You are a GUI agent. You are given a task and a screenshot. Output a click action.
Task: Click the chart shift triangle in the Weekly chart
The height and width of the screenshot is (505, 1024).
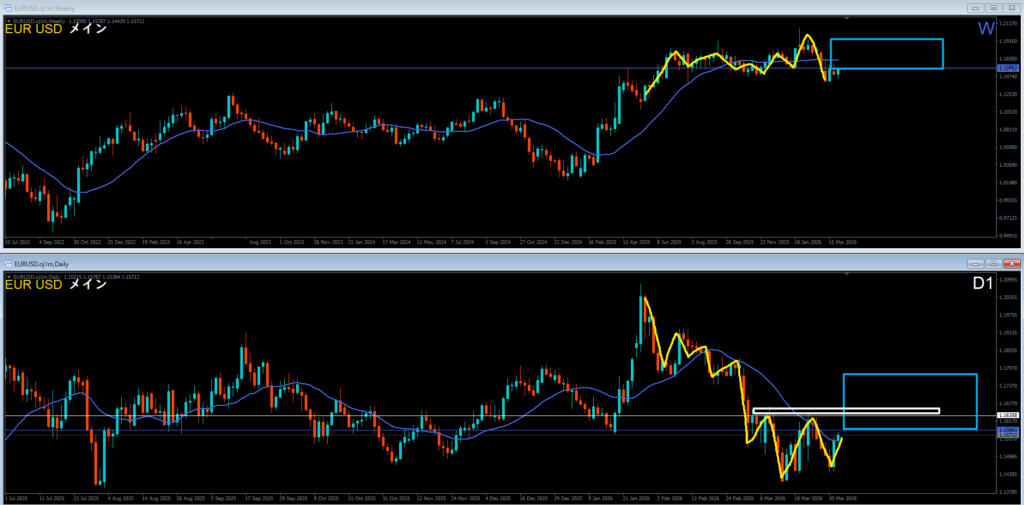click(846, 19)
